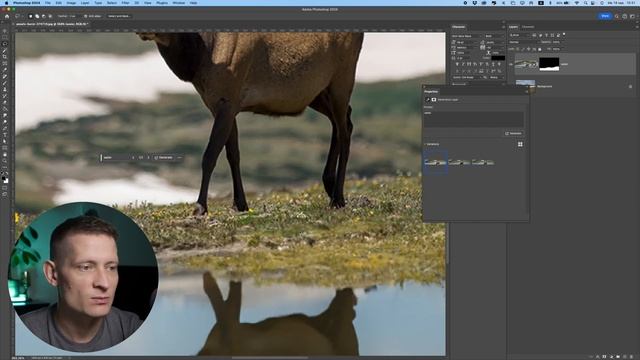
Task: Open the Window menu
Action: 178,3
